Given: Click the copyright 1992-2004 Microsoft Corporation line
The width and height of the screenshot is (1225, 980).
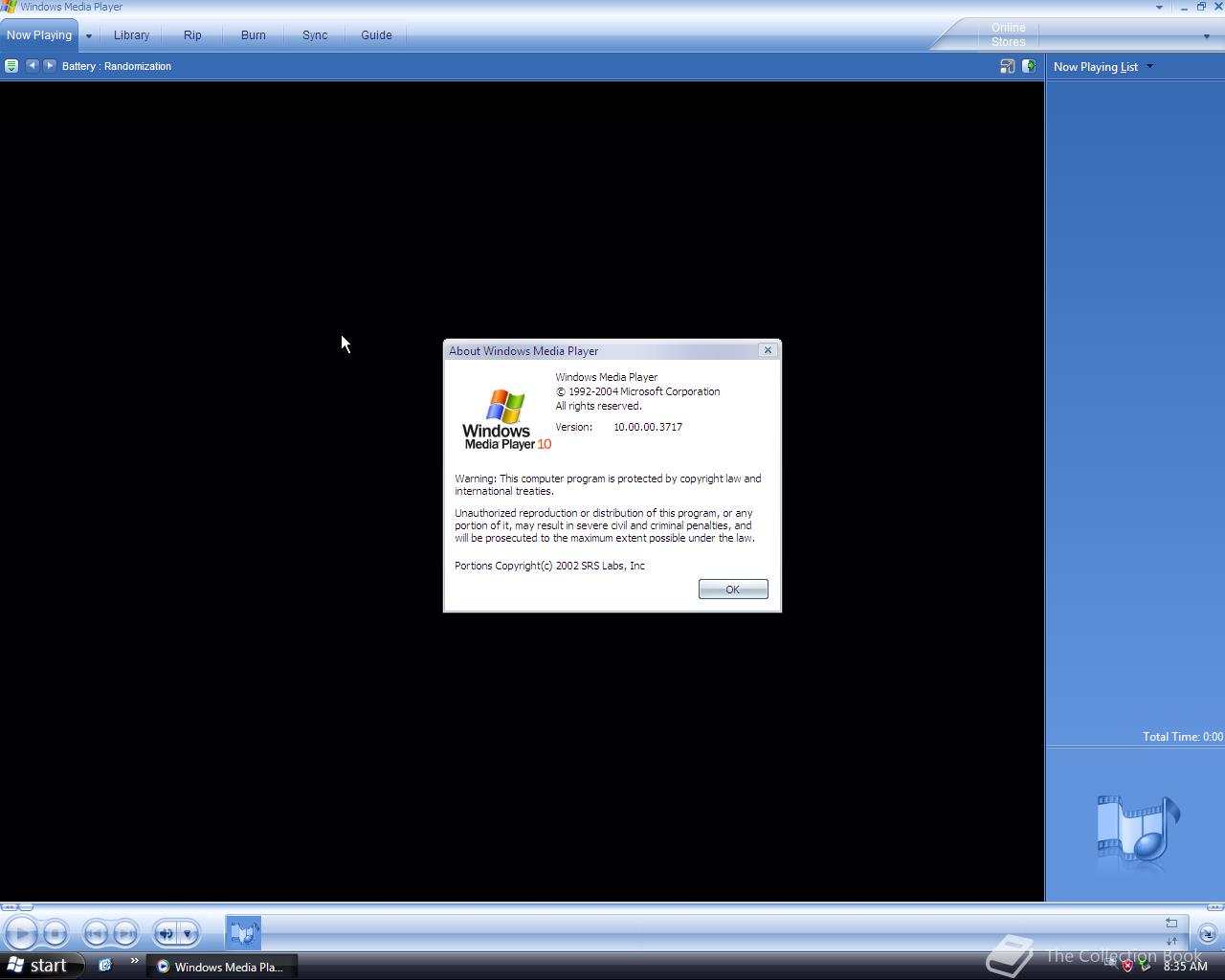Looking at the screenshot, I should pos(638,391).
